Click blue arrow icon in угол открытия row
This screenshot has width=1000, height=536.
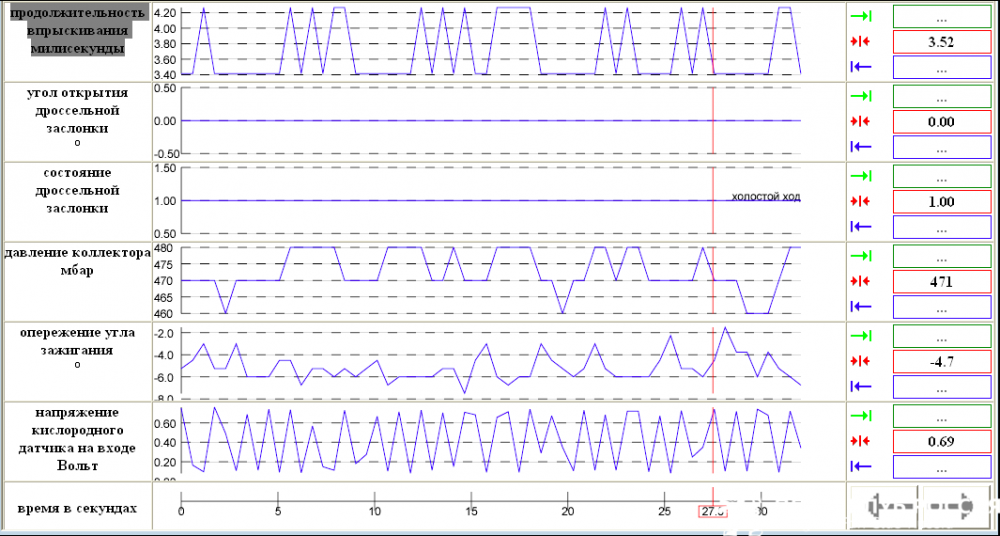pyautogui.click(x=862, y=147)
